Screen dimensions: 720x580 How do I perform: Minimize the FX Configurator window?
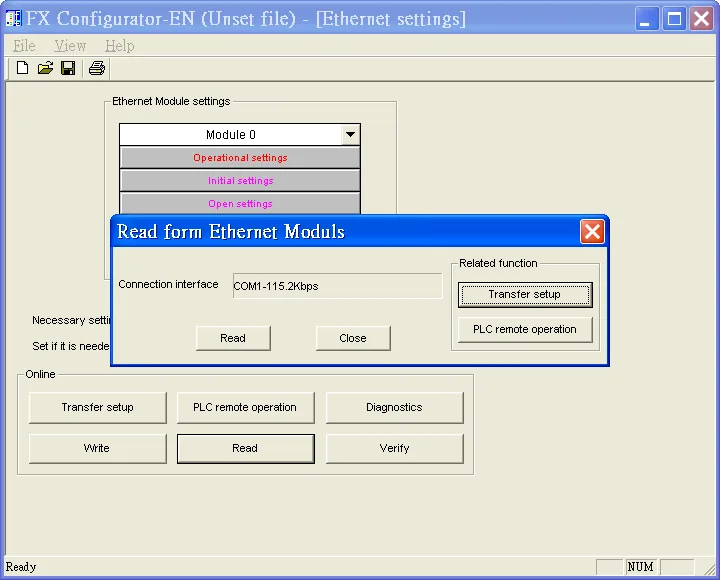647,19
